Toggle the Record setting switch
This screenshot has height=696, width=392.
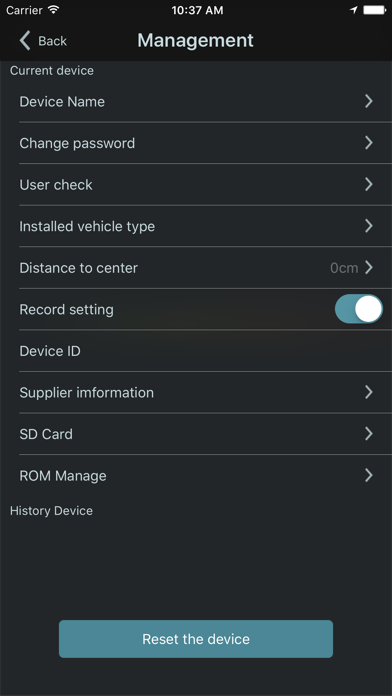coord(359,309)
